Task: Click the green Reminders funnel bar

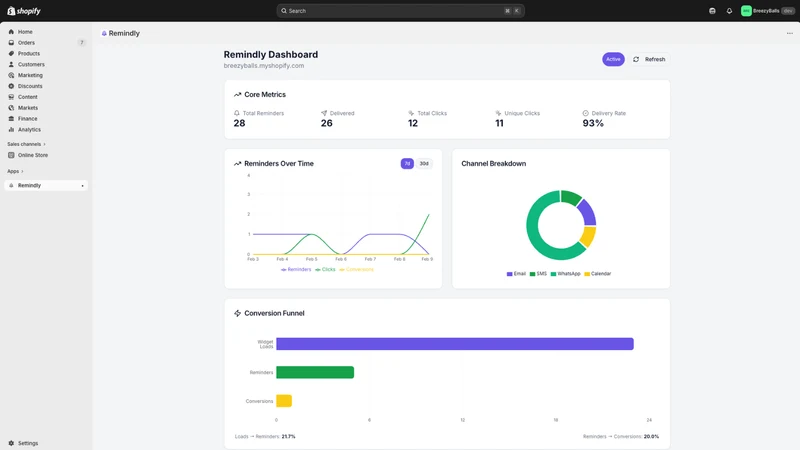Action: click(x=315, y=372)
